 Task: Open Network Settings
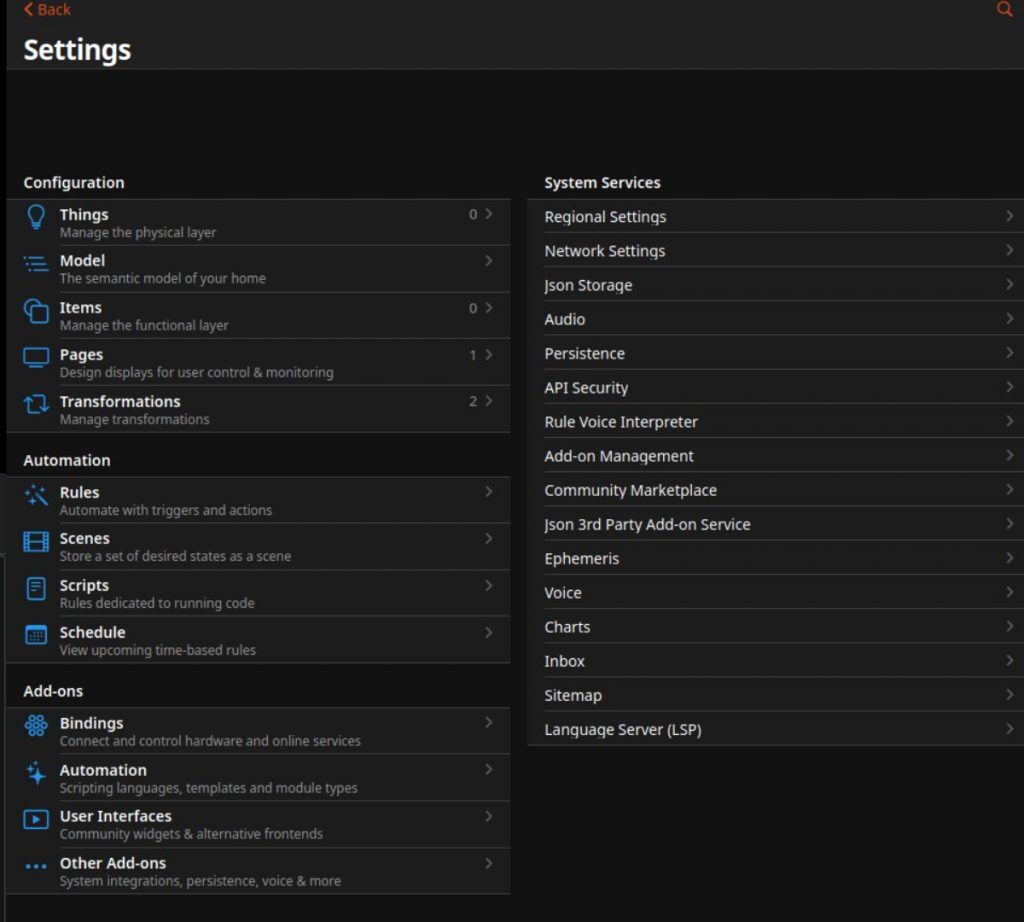pyautogui.click(x=605, y=251)
